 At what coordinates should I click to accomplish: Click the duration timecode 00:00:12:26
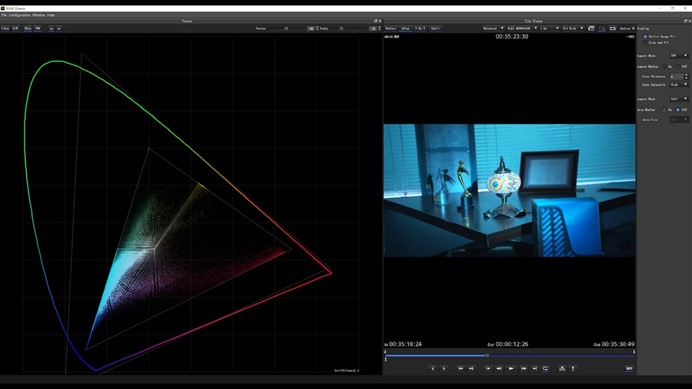click(511, 344)
